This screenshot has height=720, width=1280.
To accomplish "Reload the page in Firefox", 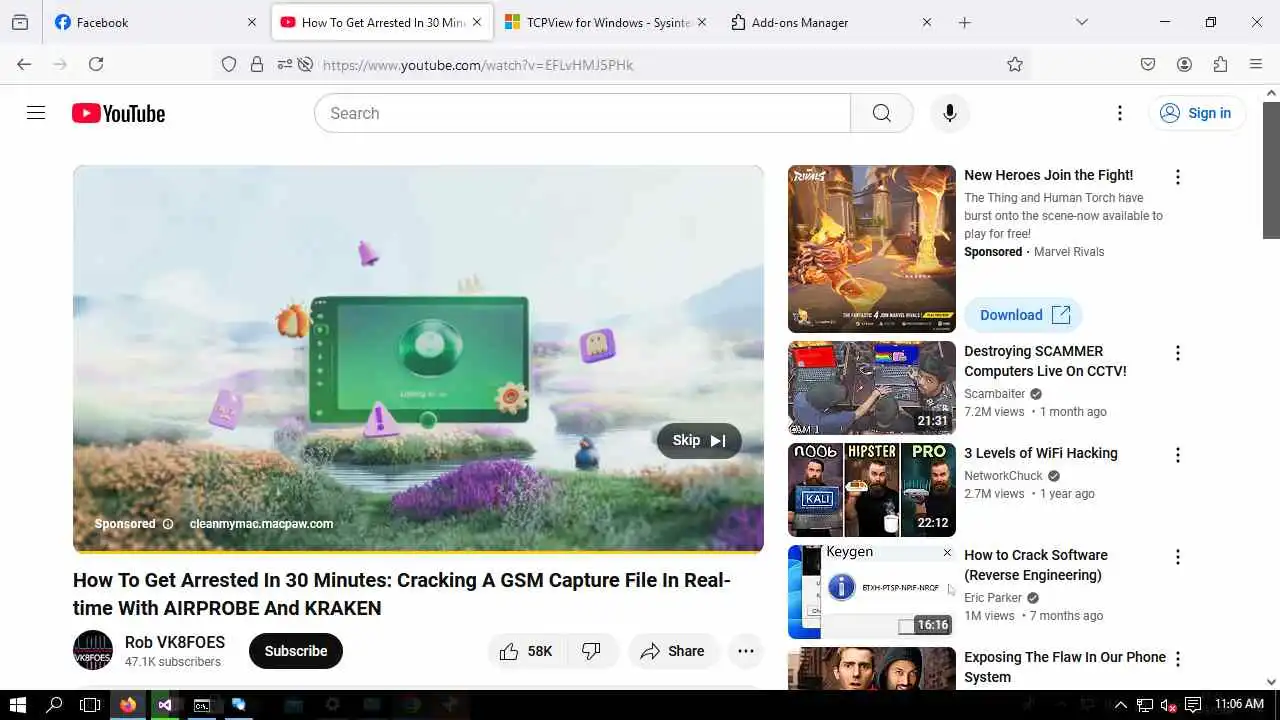I will [x=96, y=64].
